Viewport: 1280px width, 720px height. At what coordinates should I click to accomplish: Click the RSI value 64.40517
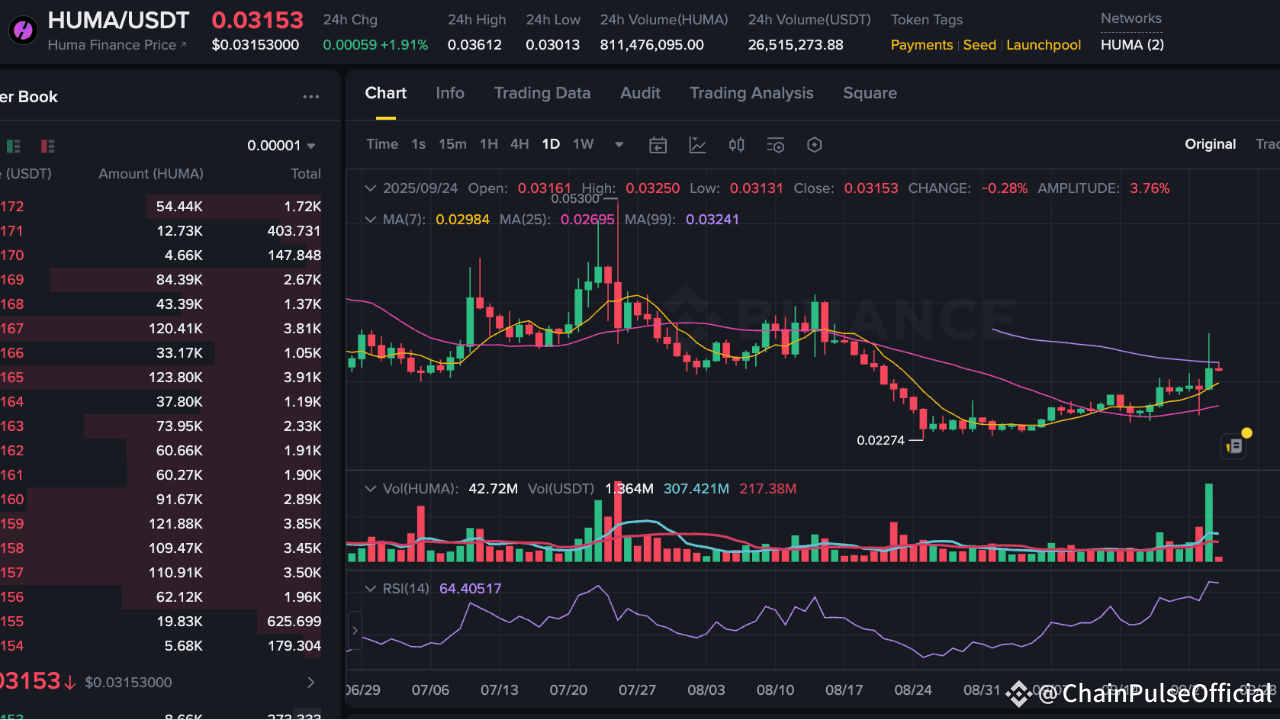470,588
